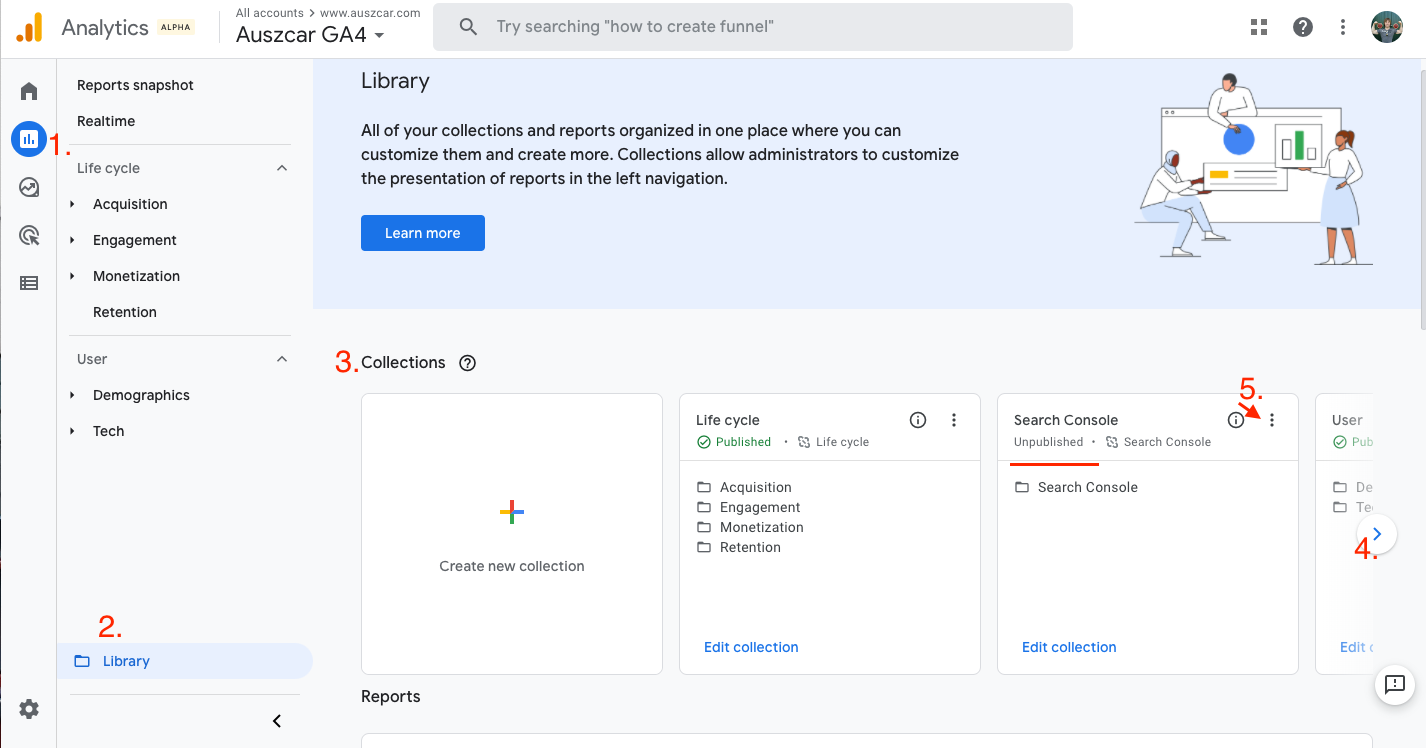Click the Learn more button
The height and width of the screenshot is (748, 1426).
[423, 233]
